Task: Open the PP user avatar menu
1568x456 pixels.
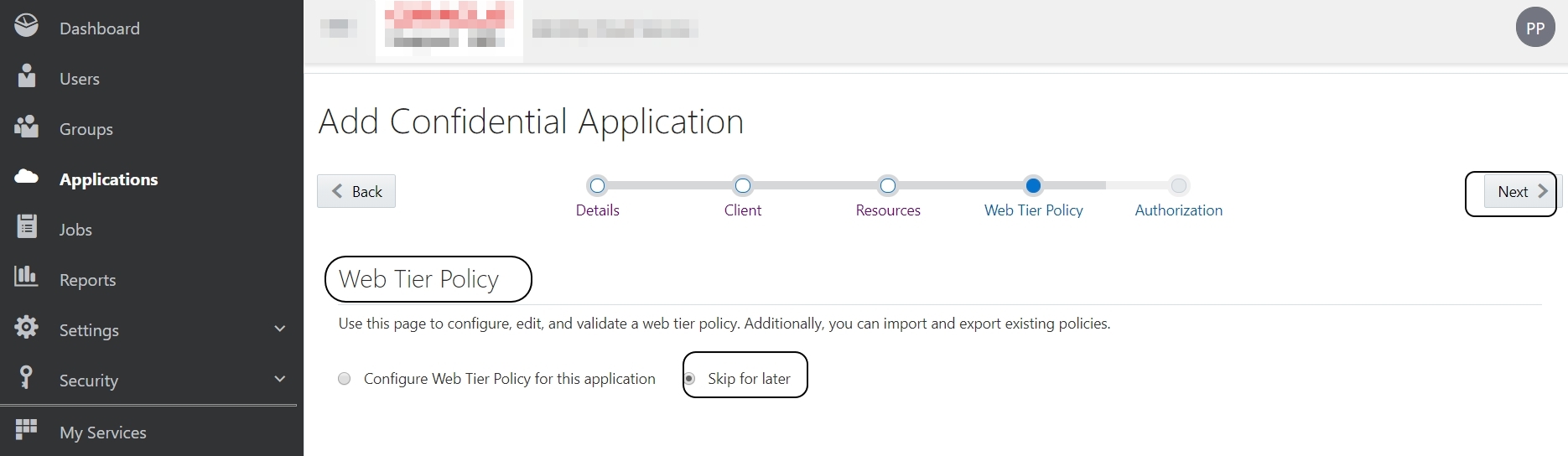Action: pos(1534,28)
